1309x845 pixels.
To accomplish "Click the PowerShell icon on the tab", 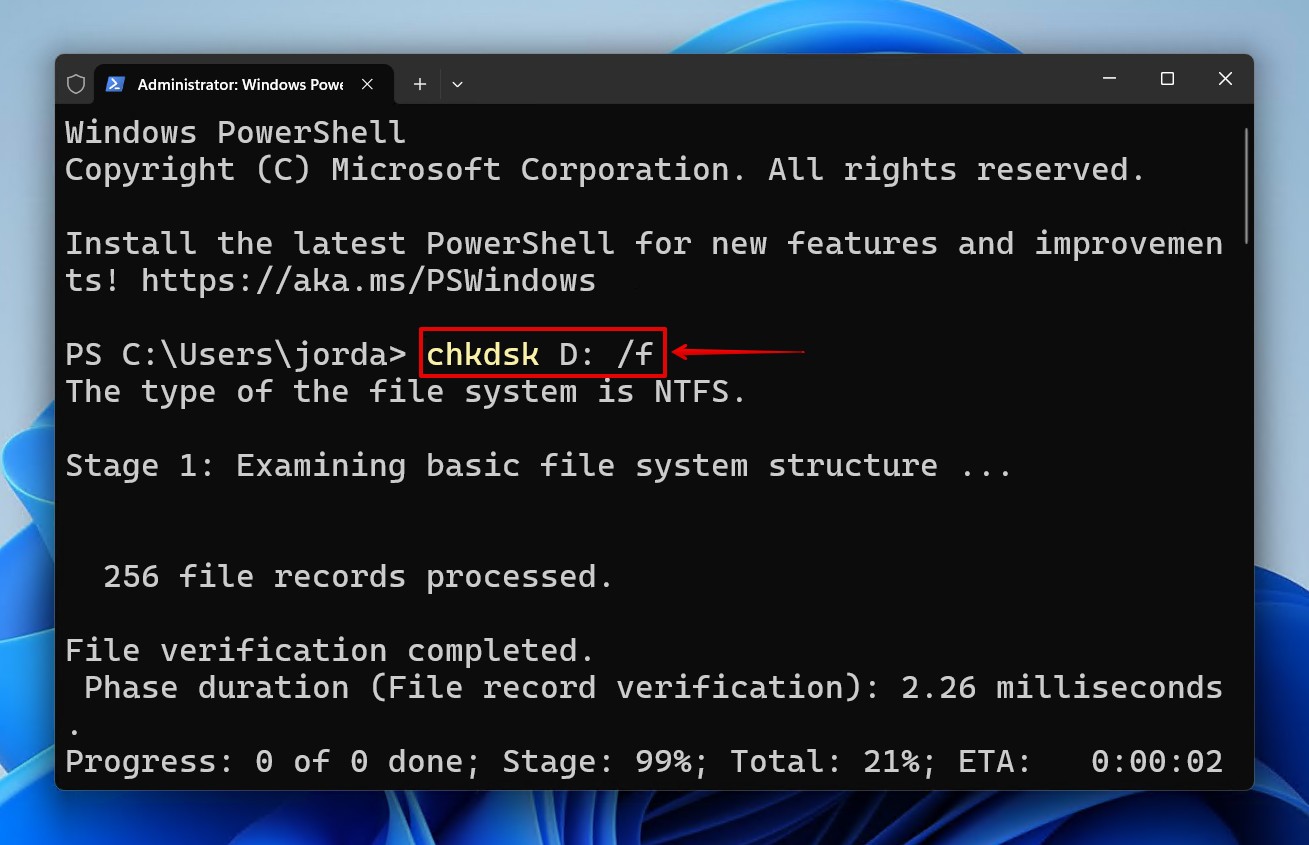I will click(x=115, y=84).
